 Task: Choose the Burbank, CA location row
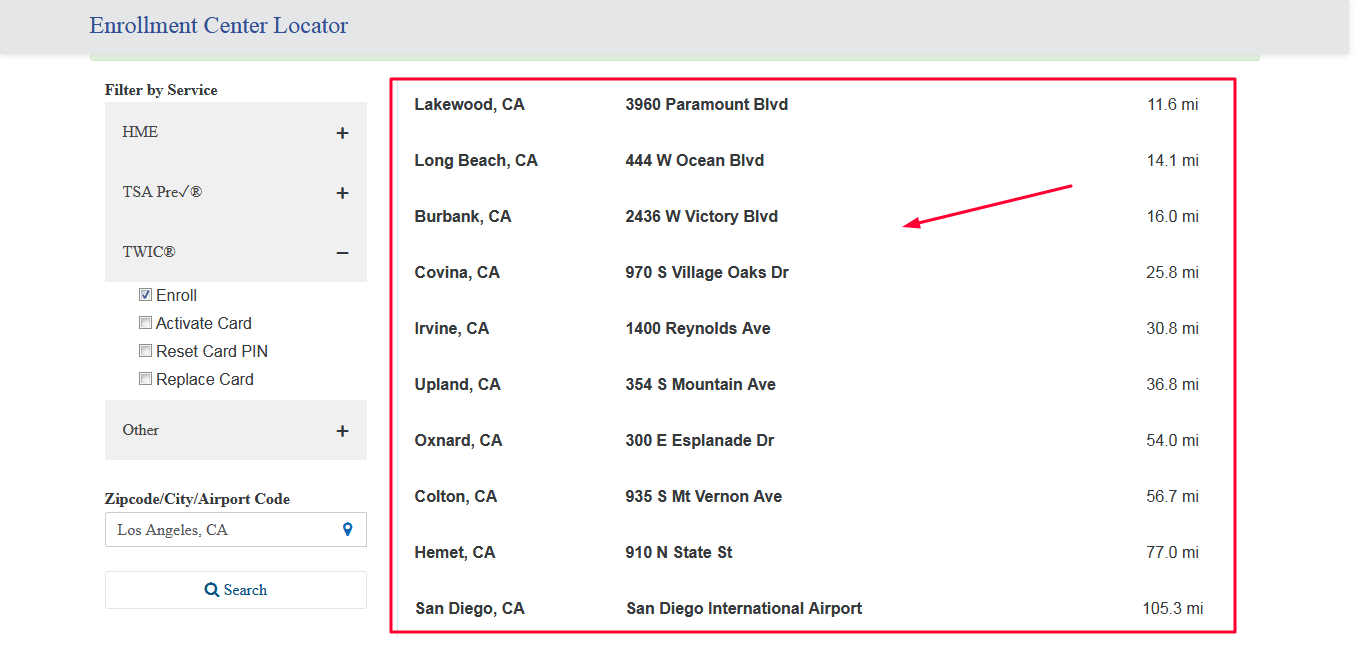[x=812, y=216]
